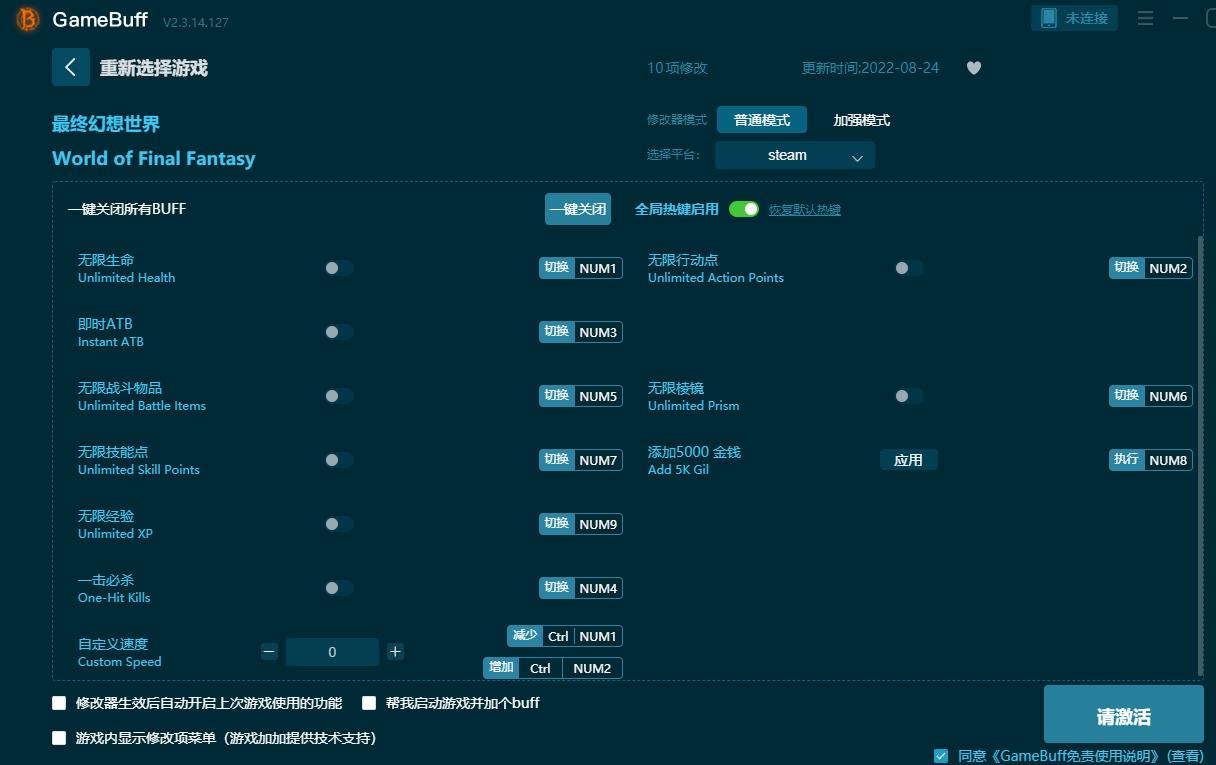
Task: Click the 应用 button for Add 5K Gil
Action: [x=908, y=460]
